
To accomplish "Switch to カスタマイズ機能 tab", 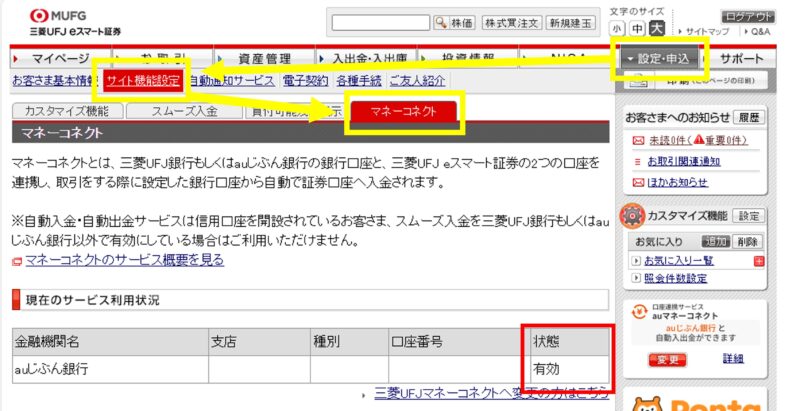I will [67, 111].
